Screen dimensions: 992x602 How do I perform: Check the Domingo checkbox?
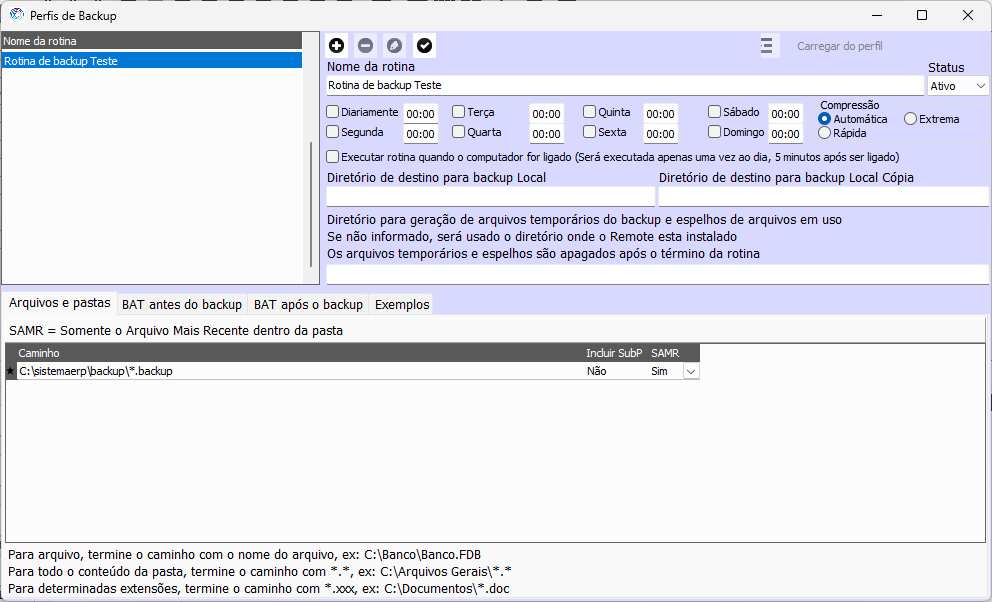(714, 132)
